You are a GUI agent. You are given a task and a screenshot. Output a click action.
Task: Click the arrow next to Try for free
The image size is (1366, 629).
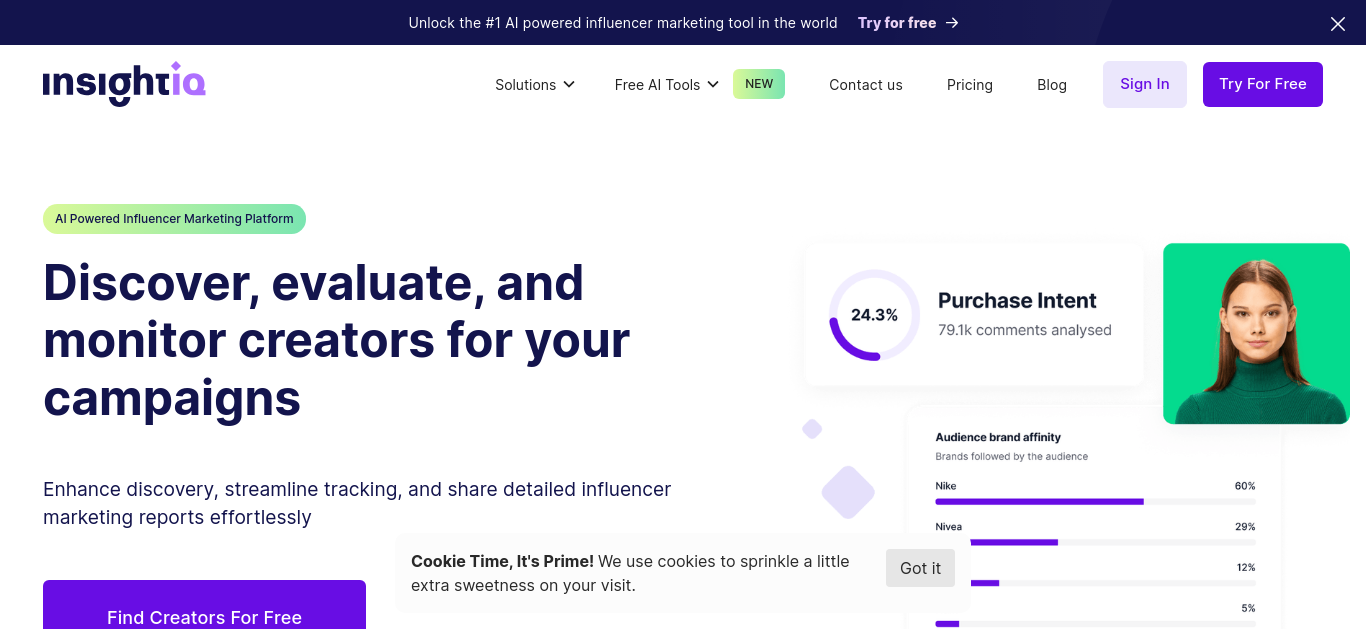pos(952,23)
